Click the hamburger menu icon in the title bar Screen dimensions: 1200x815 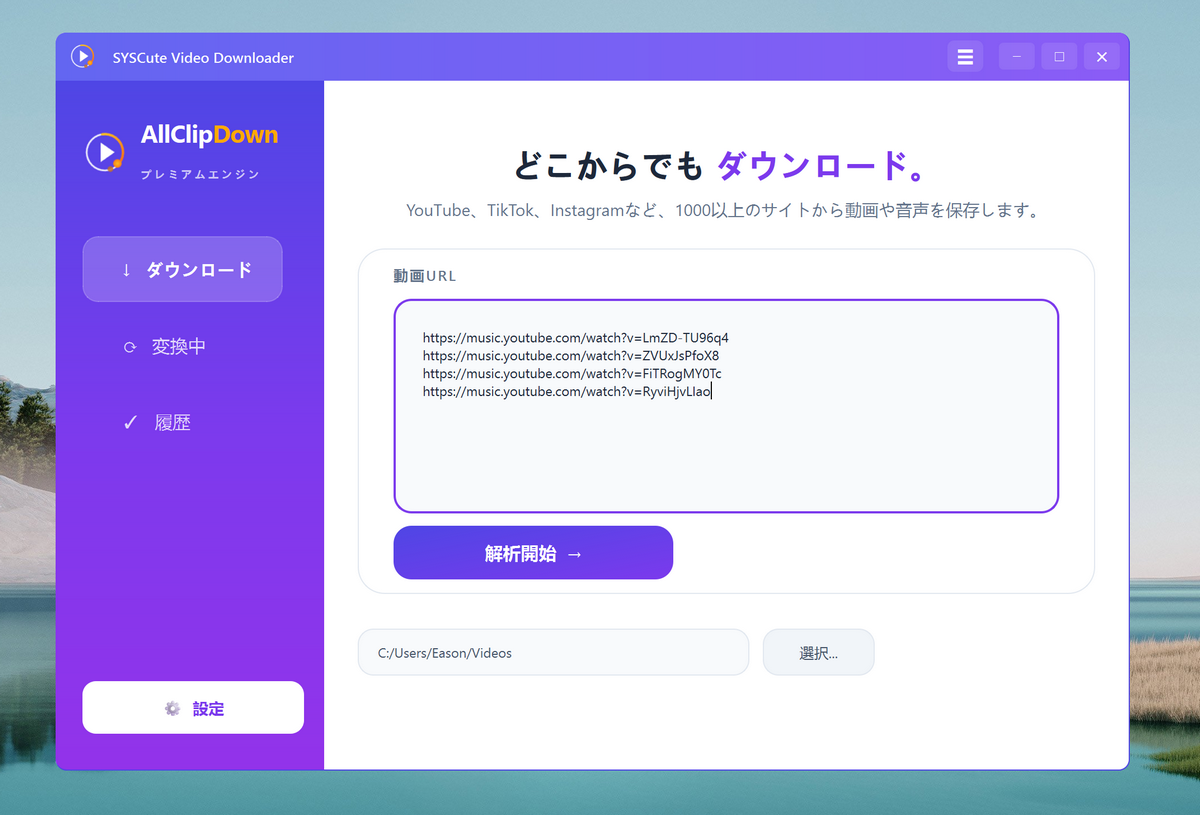pyautogui.click(x=965, y=56)
